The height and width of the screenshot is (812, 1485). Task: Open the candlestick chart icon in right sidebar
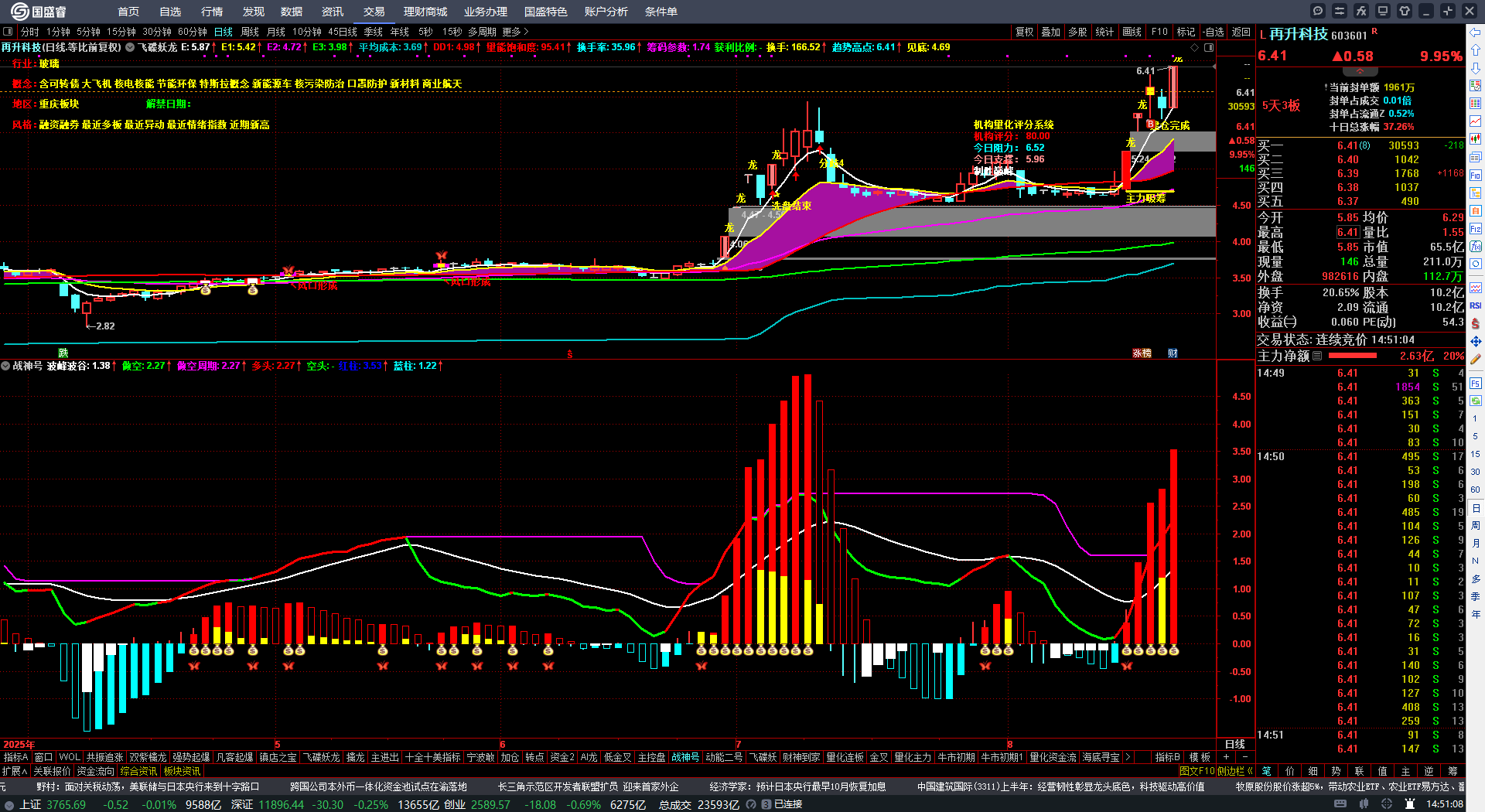click(x=1476, y=139)
